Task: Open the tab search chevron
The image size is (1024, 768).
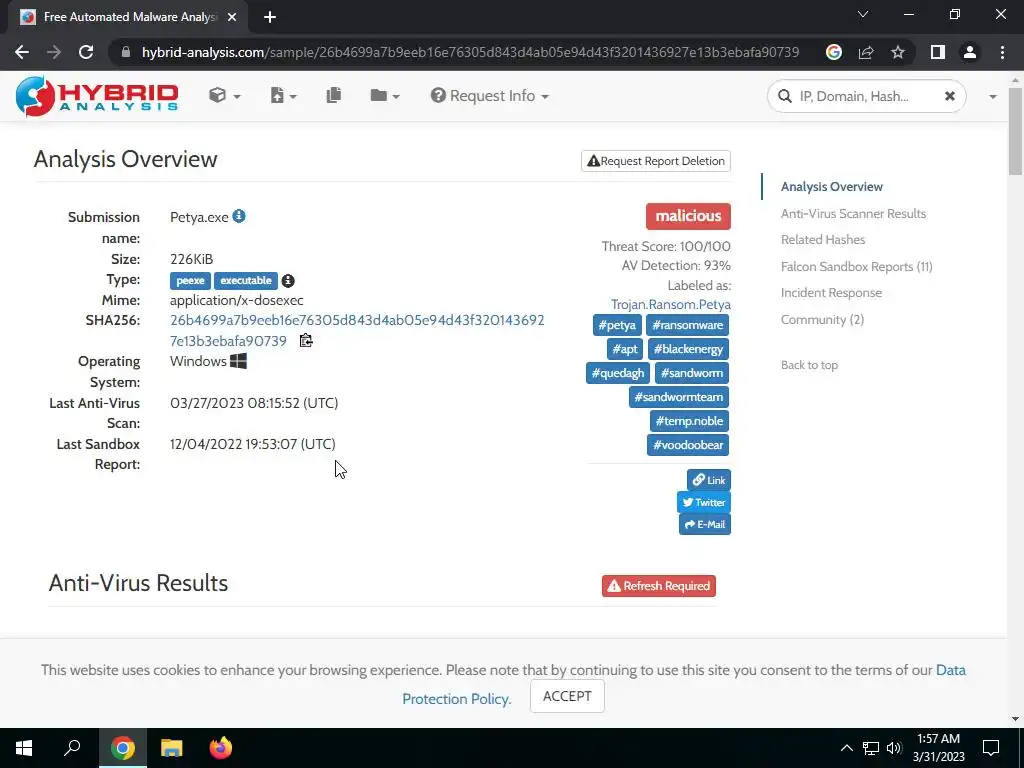Action: click(x=863, y=14)
